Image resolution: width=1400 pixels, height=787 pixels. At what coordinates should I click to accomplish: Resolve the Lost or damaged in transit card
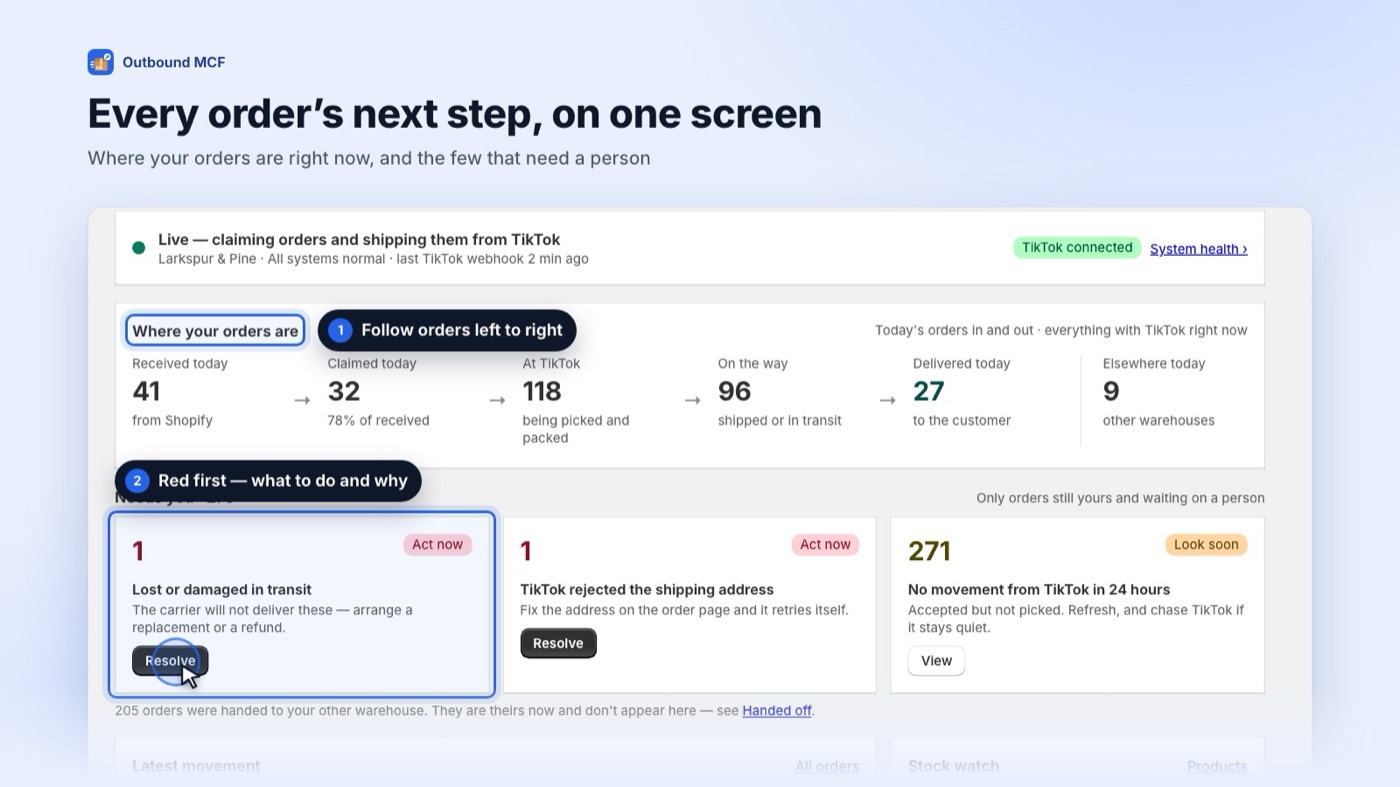pyautogui.click(x=170, y=661)
